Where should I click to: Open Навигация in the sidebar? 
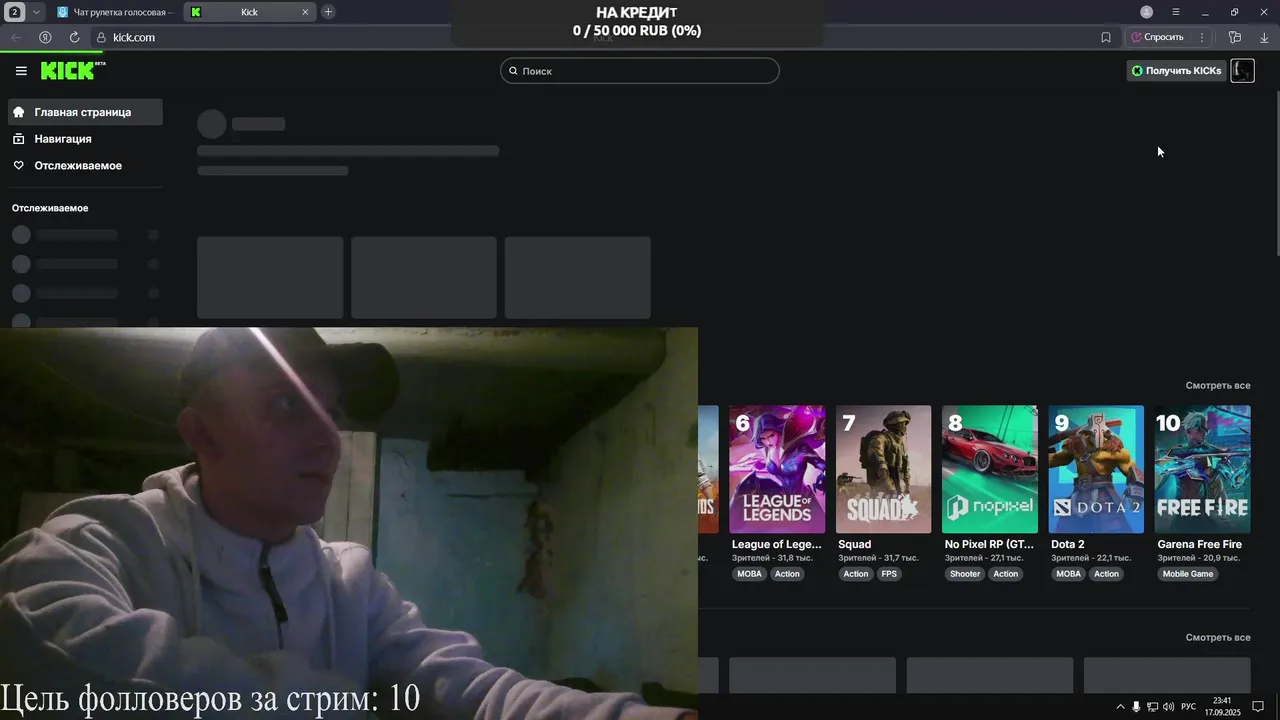point(85,139)
